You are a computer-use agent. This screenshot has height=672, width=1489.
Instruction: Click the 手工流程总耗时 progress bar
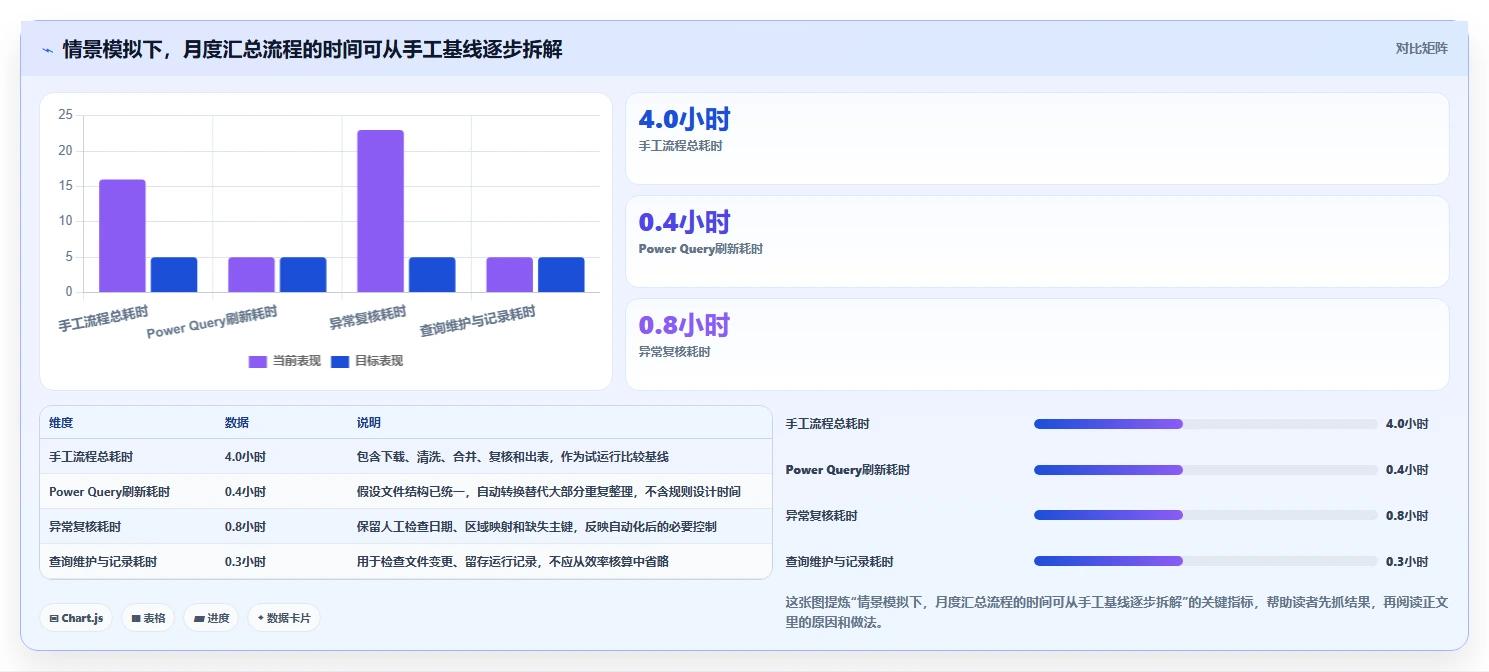(x=1206, y=424)
